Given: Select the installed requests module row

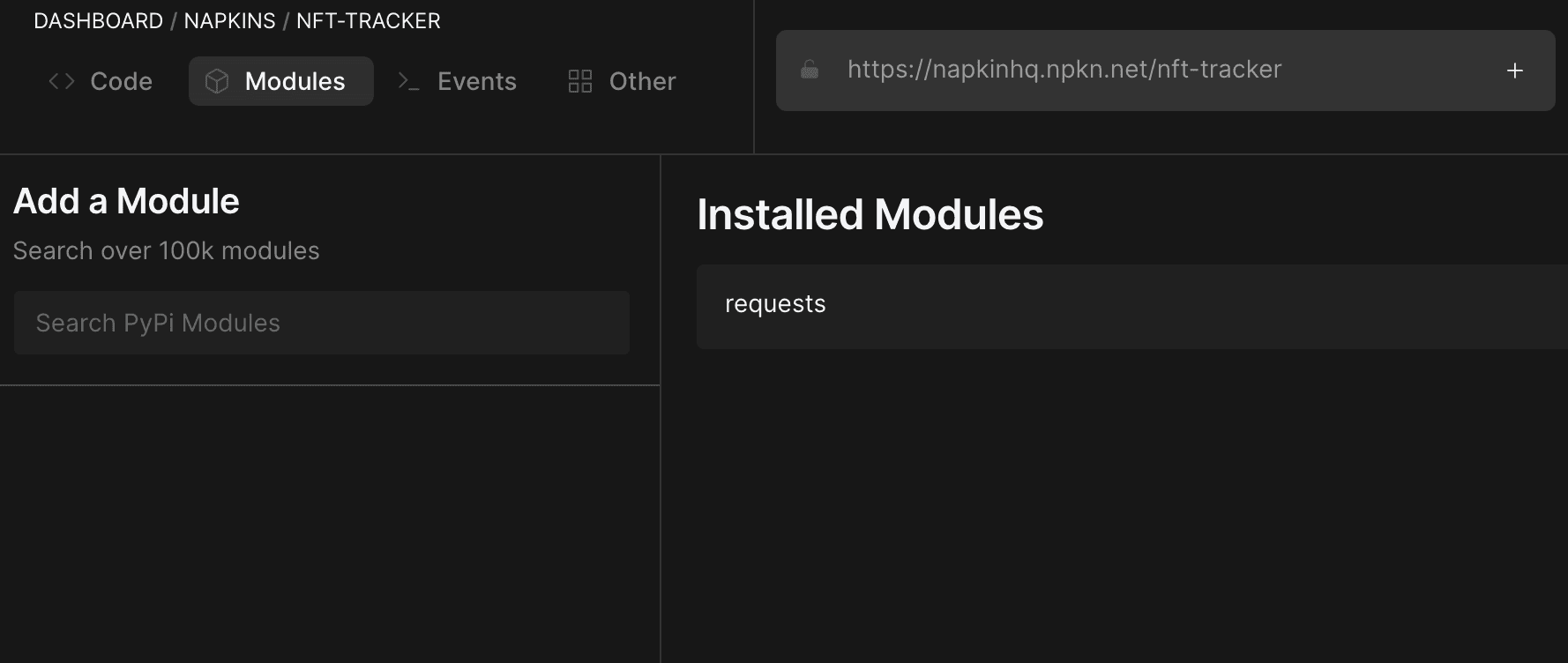Looking at the screenshot, I should pos(1132,306).
